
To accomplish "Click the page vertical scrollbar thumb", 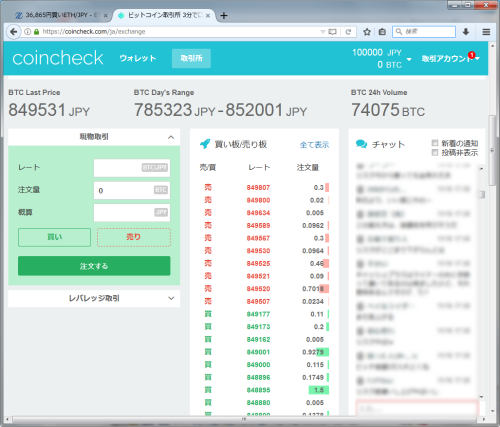I will point(492,150).
